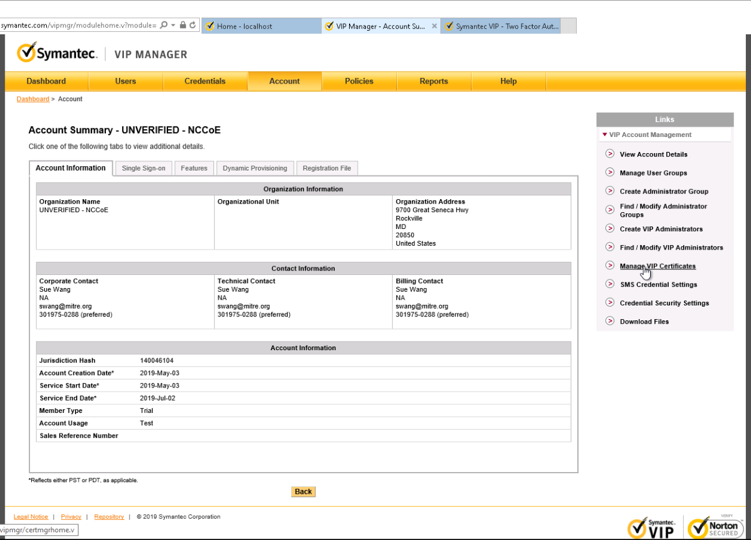Go to the Policies menu
The image size is (751, 540).
[x=359, y=81]
